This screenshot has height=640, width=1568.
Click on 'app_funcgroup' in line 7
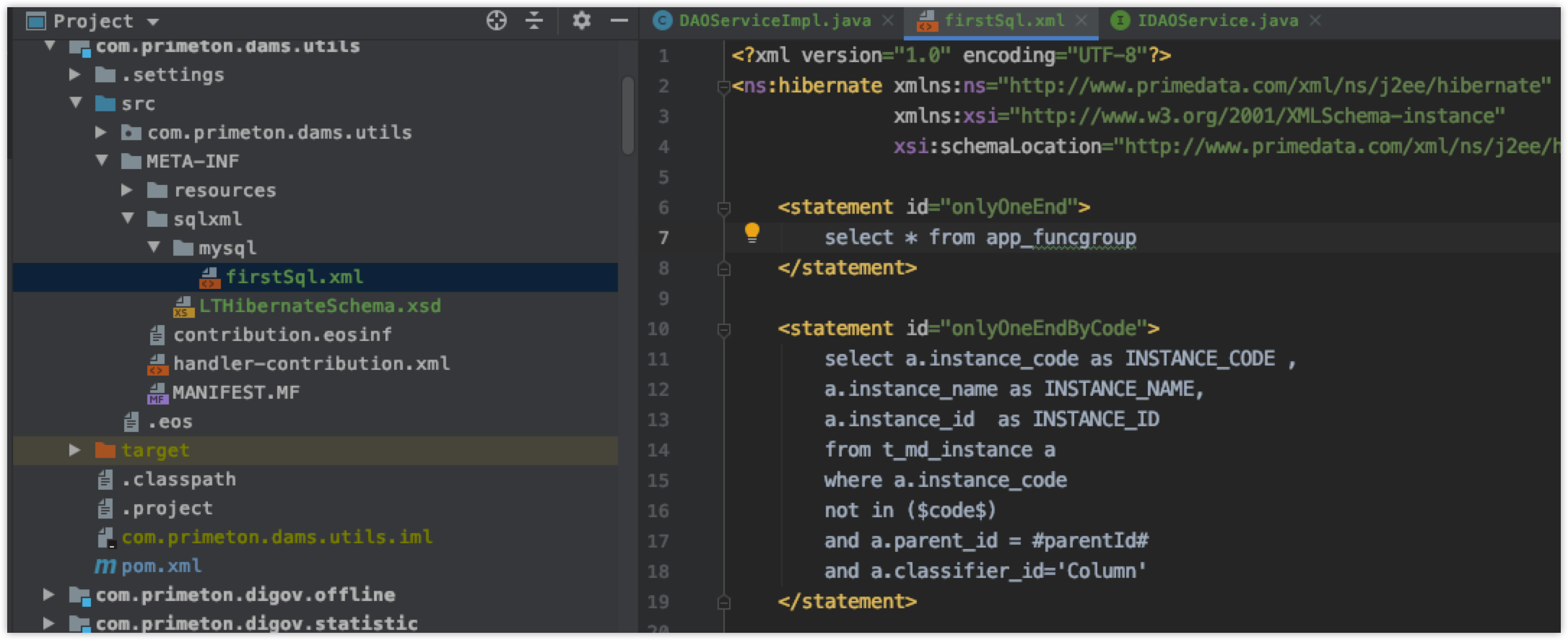tap(1061, 238)
